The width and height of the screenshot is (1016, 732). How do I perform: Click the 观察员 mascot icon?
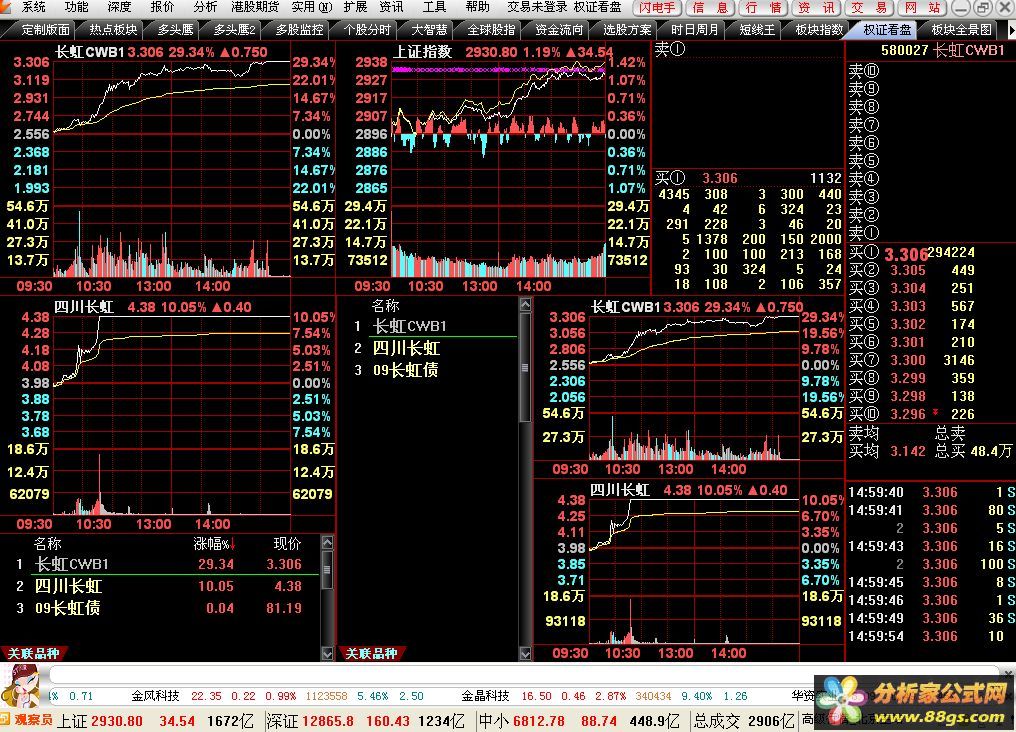point(19,688)
